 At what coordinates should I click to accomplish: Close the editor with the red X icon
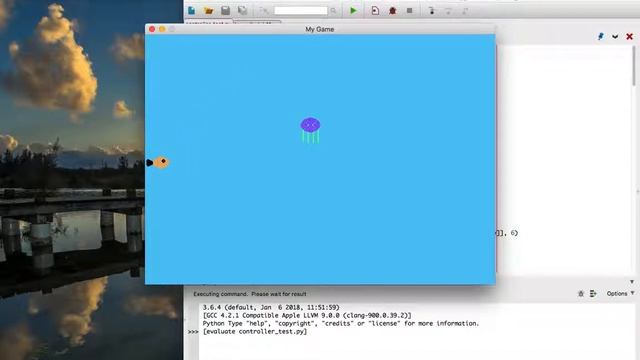pyautogui.click(x=629, y=36)
